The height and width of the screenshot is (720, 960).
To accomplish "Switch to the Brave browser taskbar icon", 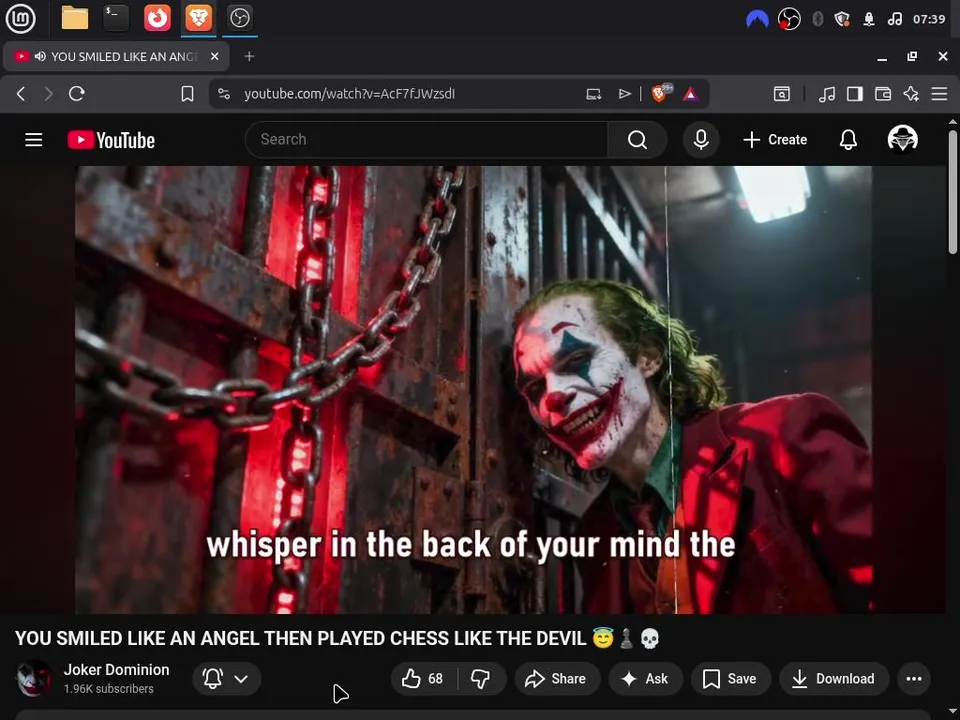I will (x=198, y=18).
